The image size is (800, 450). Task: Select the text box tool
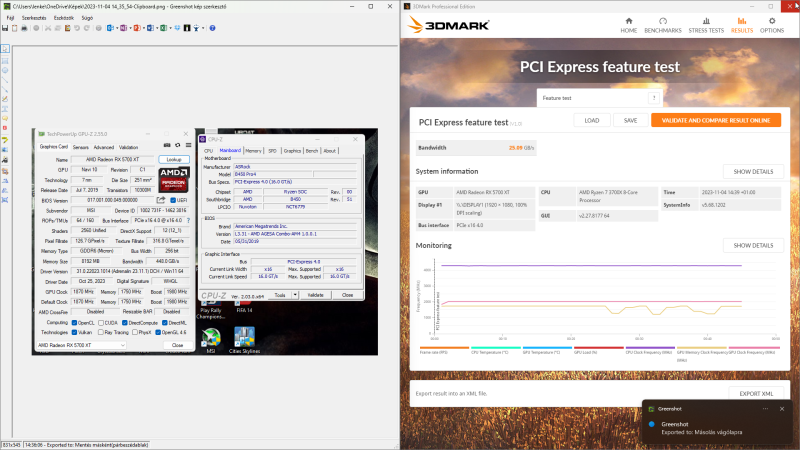pos(5,109)
